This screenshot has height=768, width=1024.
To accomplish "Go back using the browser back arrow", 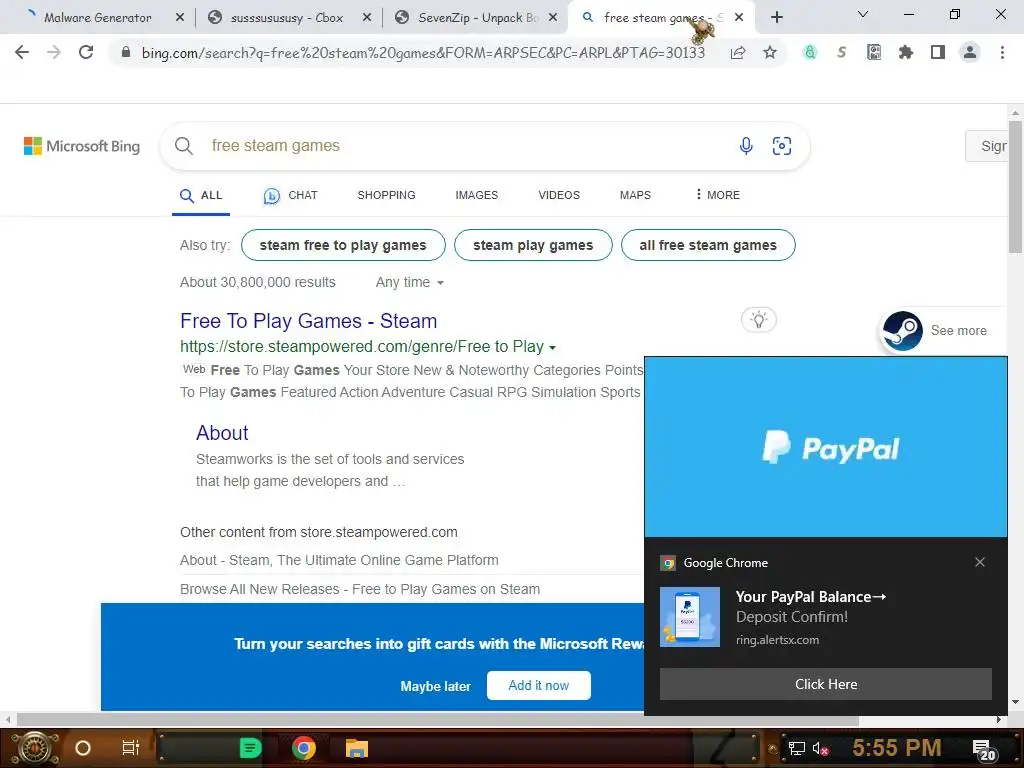I will pos(22,52).
